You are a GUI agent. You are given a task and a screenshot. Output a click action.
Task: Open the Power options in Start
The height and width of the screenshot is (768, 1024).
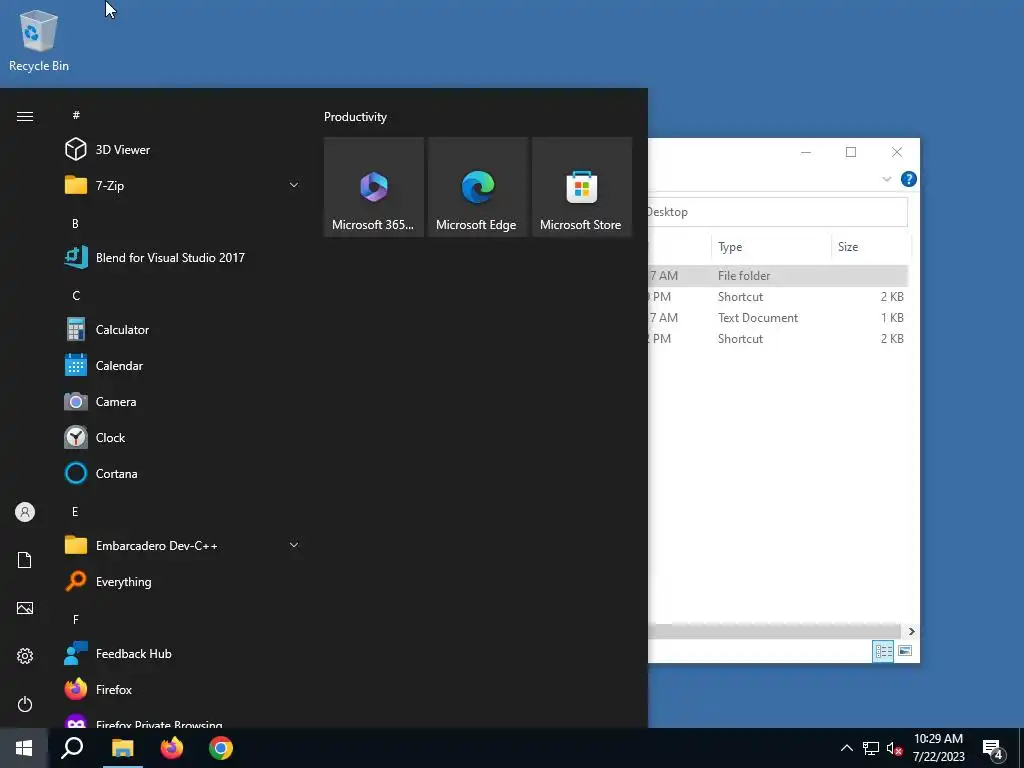[x=25, y=704]
